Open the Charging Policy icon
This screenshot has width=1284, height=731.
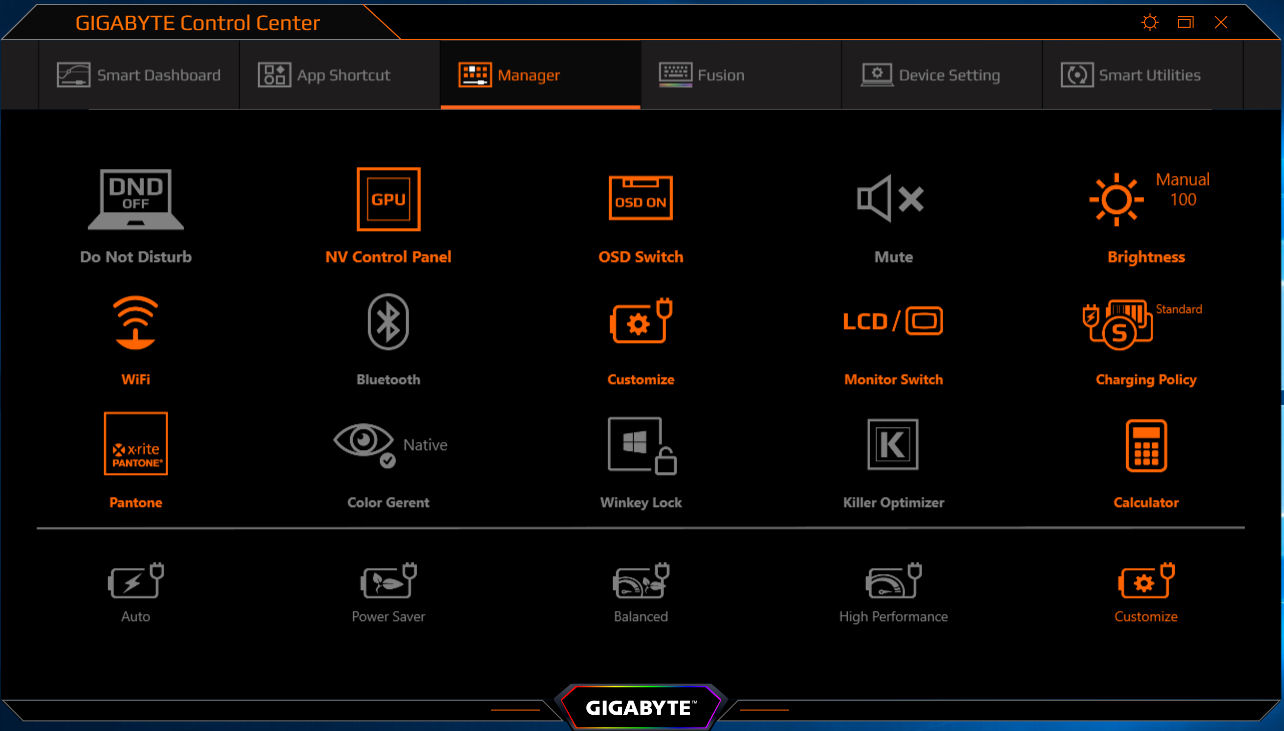1118,323
